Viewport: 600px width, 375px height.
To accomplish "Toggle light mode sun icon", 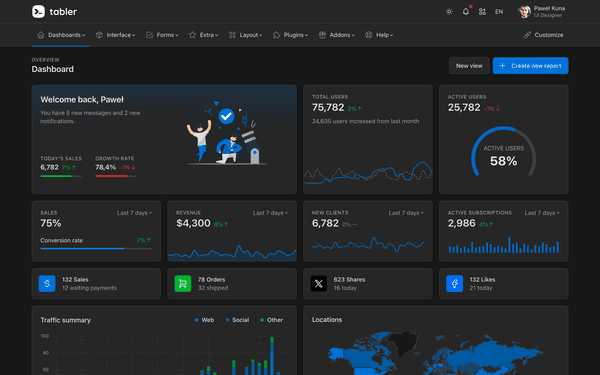I will point(449,11).
